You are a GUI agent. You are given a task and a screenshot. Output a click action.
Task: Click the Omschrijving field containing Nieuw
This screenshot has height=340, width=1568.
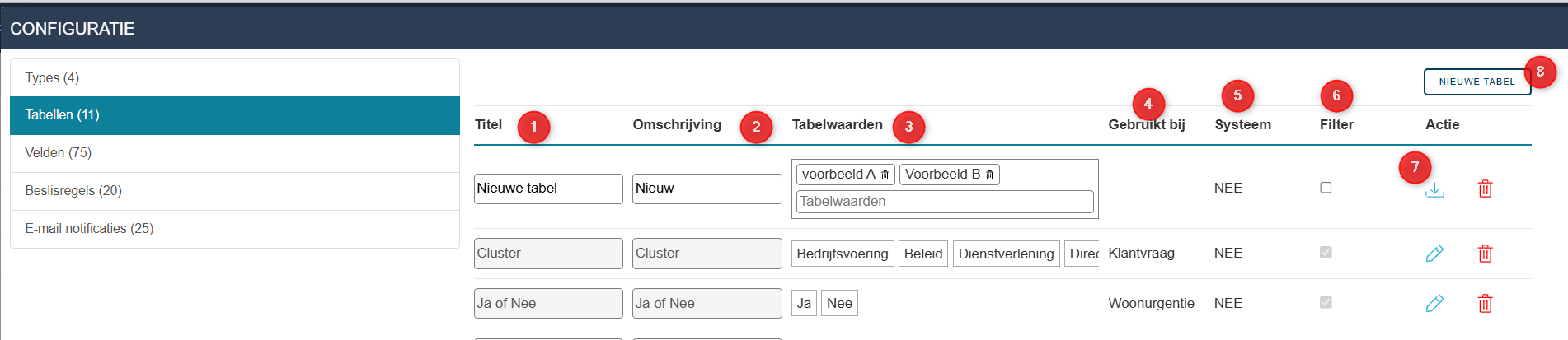[707, 189]
